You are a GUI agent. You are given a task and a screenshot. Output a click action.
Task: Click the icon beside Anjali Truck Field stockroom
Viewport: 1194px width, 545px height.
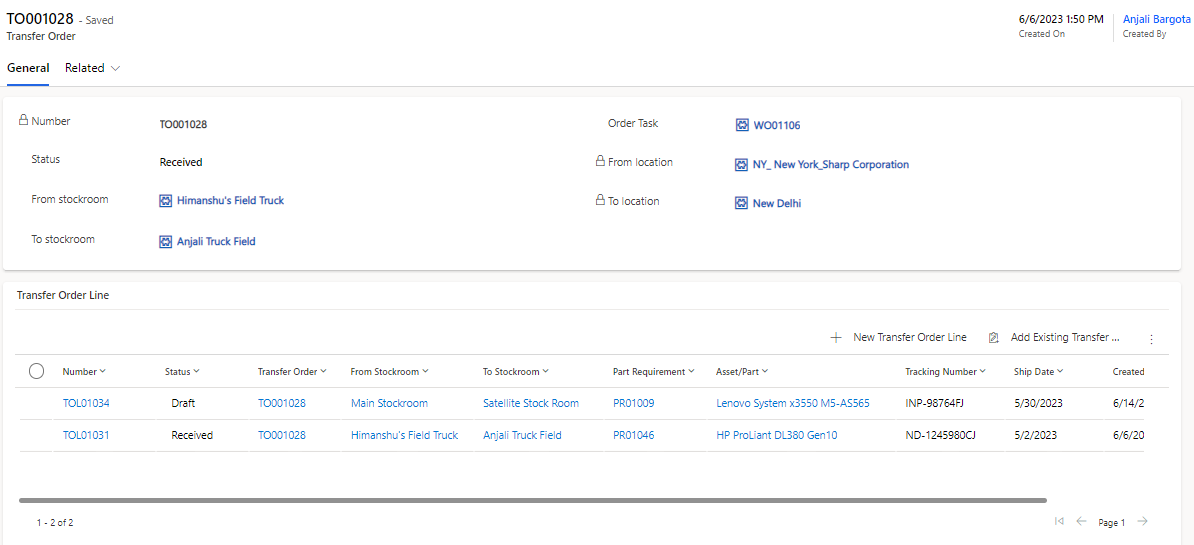(x=165, y=241)
